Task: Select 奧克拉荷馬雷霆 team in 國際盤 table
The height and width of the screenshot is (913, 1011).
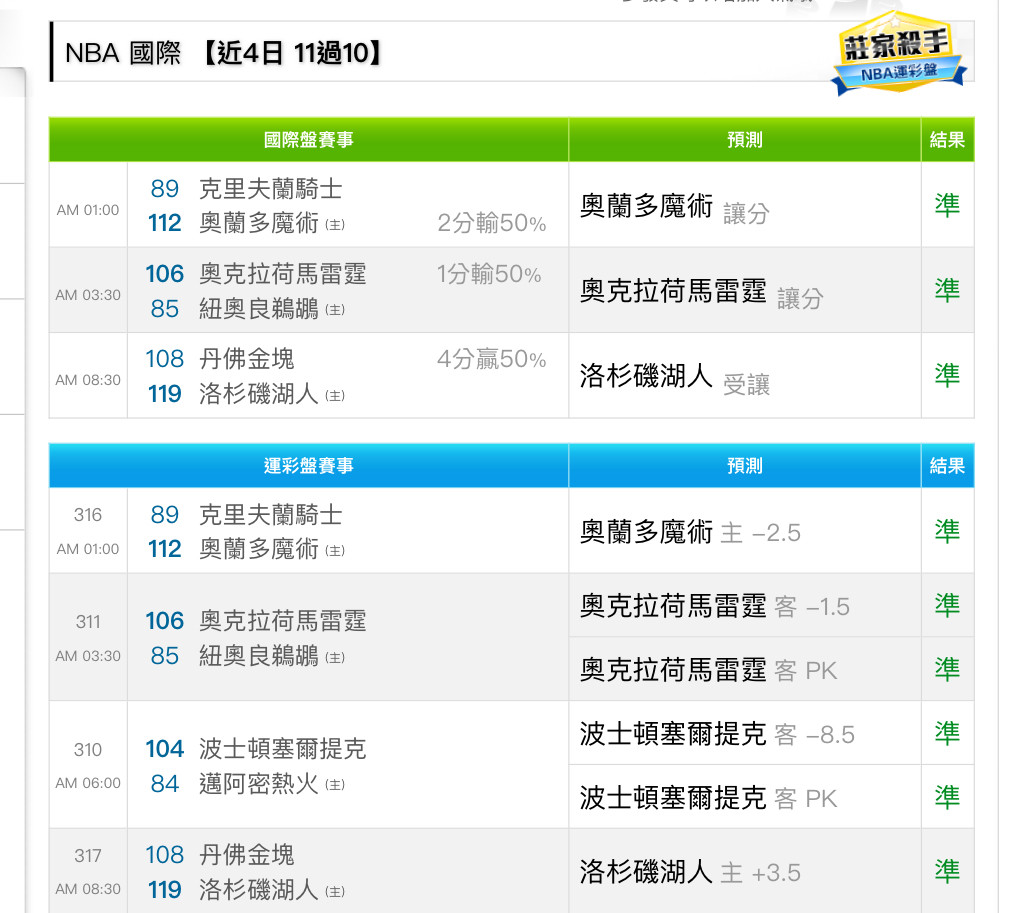Action: tap(282, 274)
